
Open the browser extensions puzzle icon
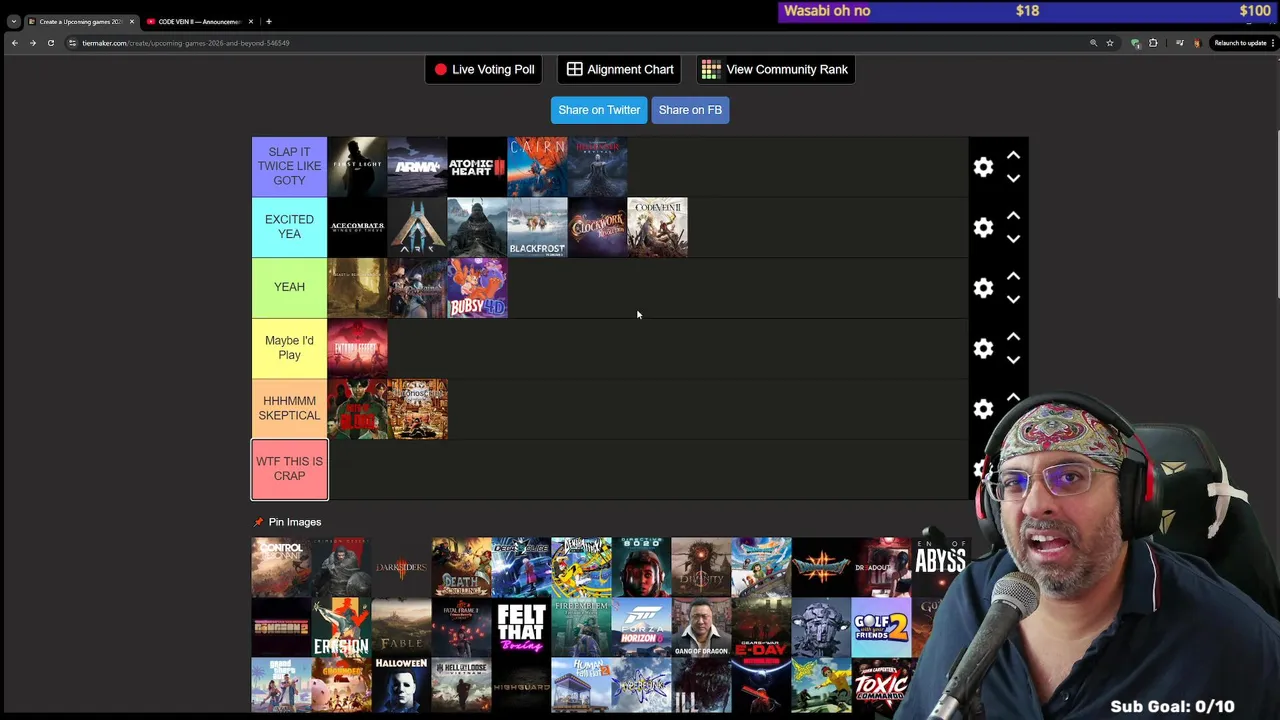tap(1153, 43)
